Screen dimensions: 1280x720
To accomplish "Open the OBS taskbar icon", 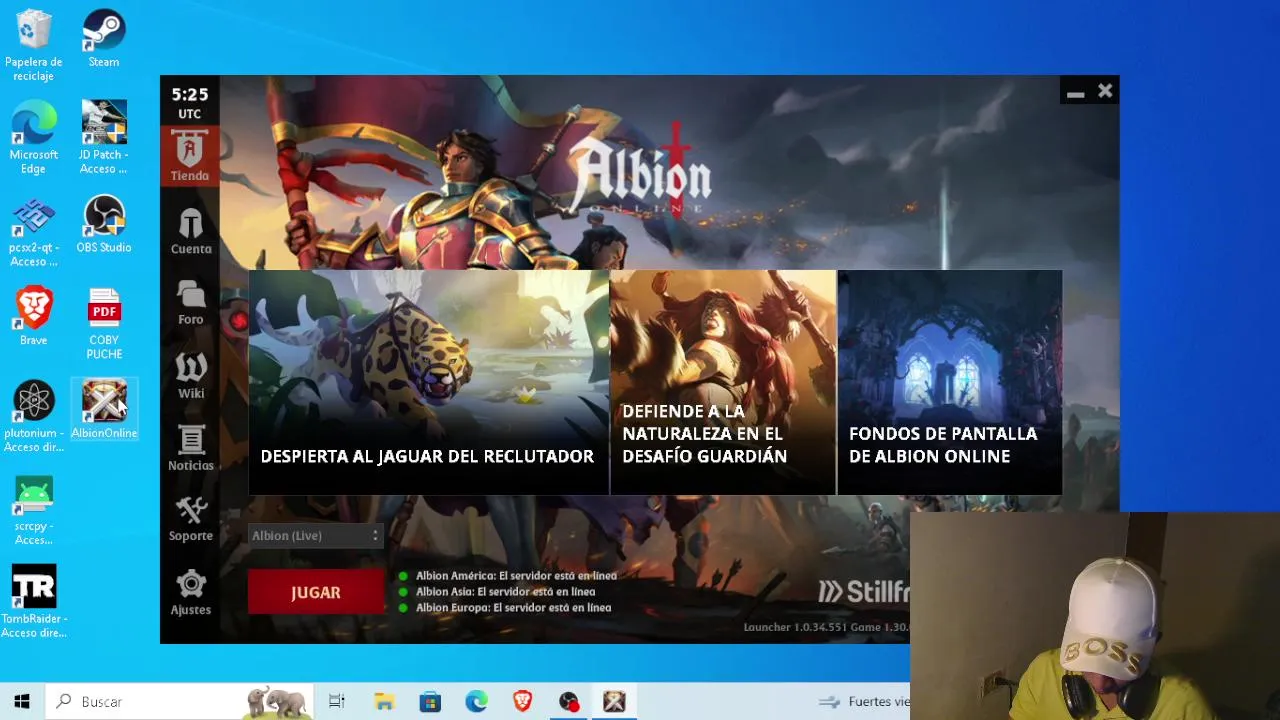I will (568, 702).
